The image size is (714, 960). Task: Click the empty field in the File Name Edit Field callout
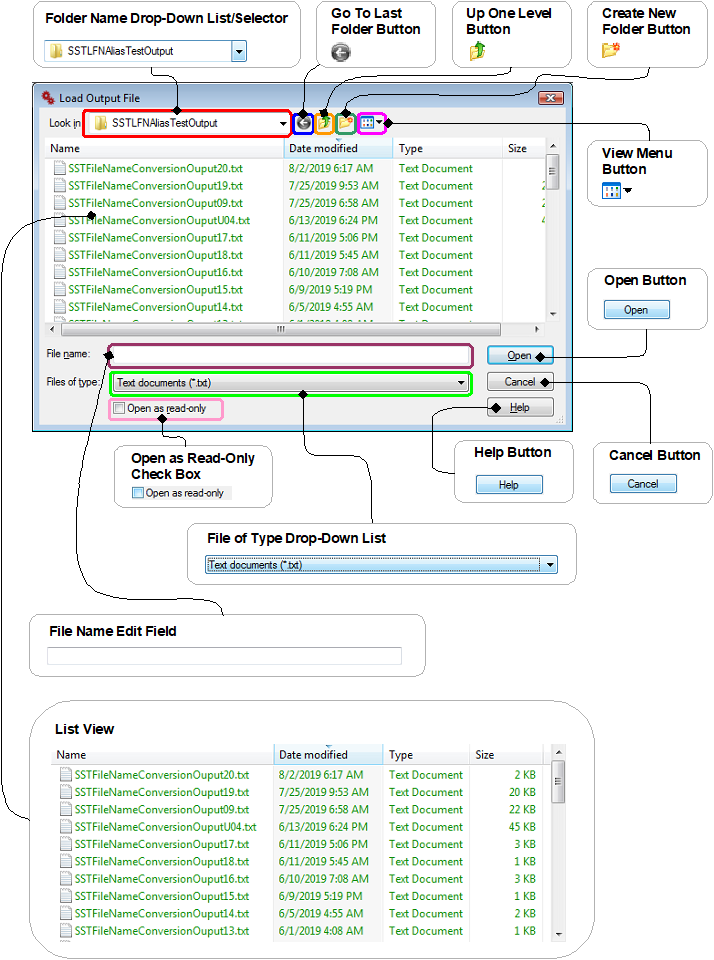coord(224,656)
